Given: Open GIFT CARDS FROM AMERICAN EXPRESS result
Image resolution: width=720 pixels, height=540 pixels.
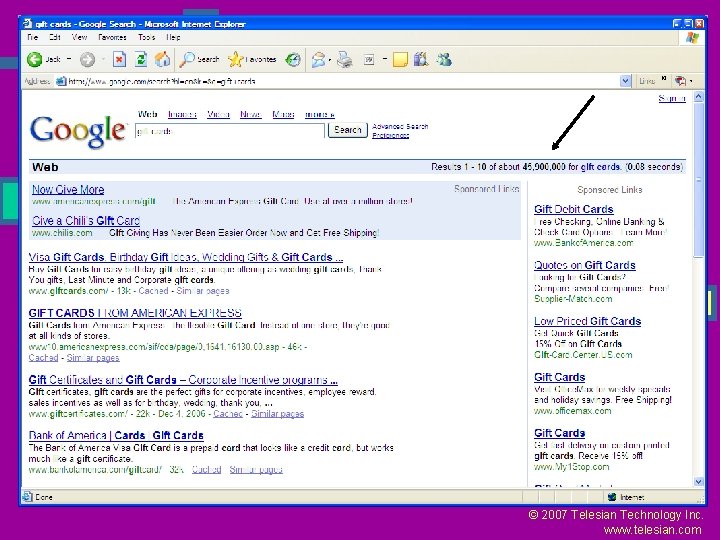Looking at the screenshot, I should (x=135, y=313).
